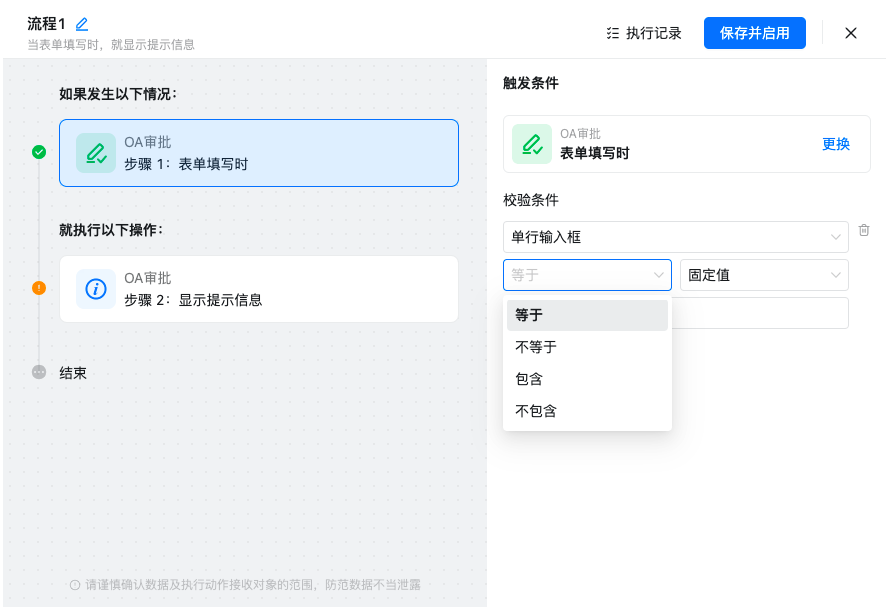Select 等于 from the operator list
This screenshot has height=614, width=886.
click(587, 315)
